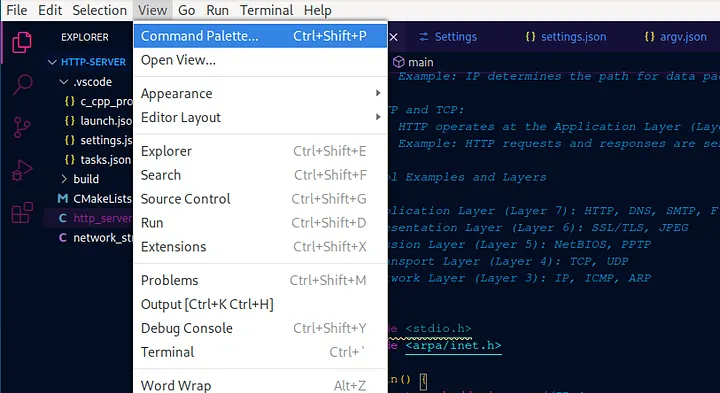Click braces icon on argv.json tab
720x393 pixels.
(649, 37)
